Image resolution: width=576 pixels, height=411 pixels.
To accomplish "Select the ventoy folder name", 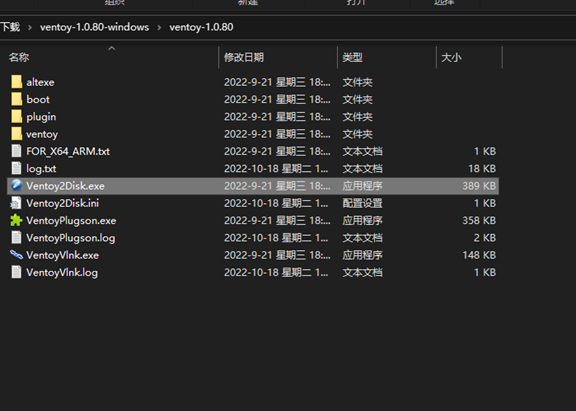I will pos(42,134).
